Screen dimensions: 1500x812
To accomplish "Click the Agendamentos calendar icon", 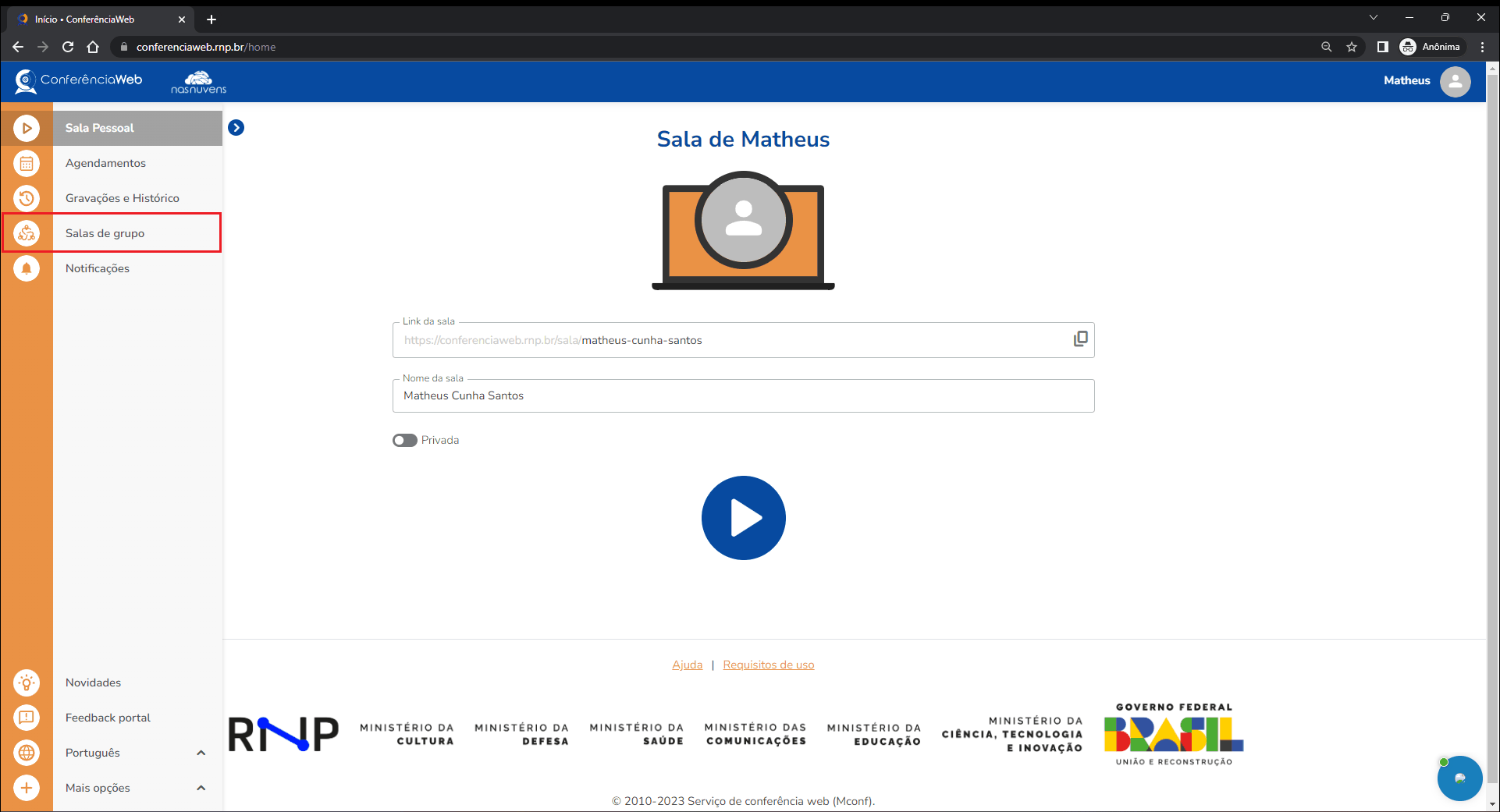I will coord(27,163).
